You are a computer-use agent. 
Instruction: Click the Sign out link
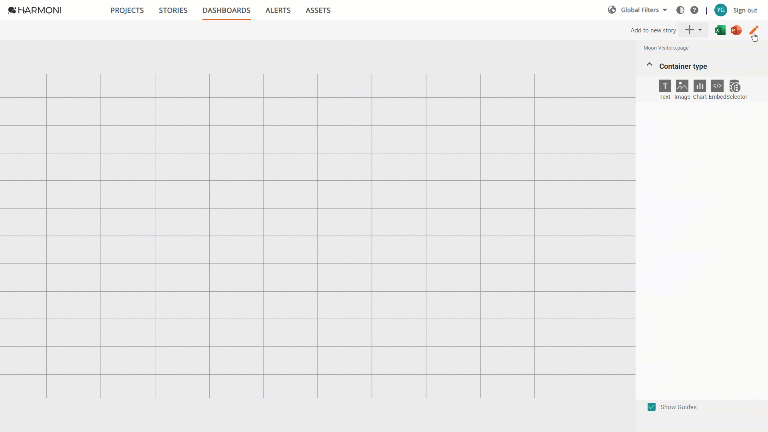point(745,10)
